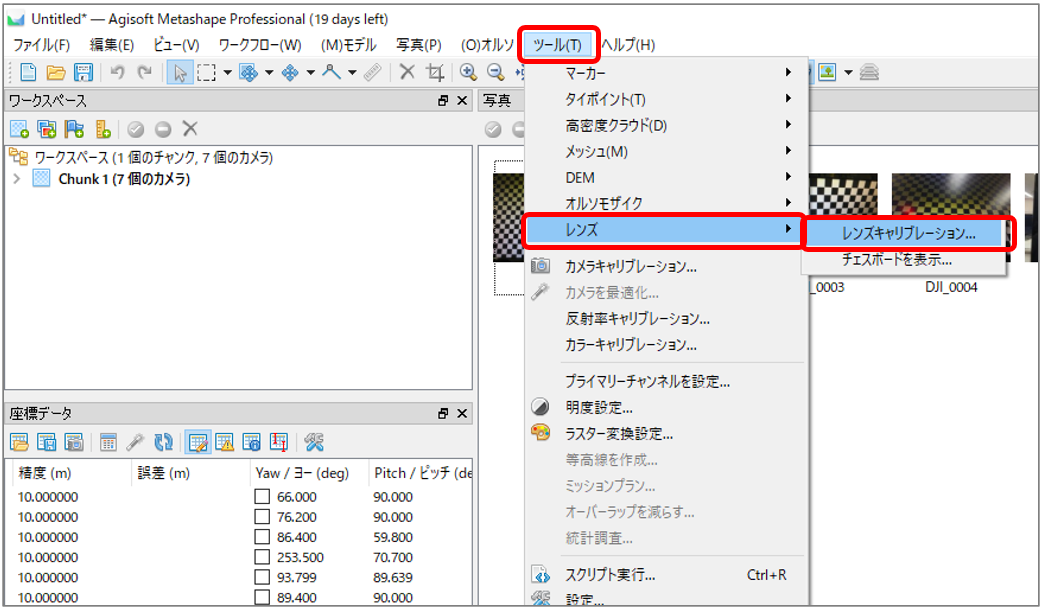The image size is (1042, 609).
Task: Open a project with the folder icon
Action: (56, 72)
